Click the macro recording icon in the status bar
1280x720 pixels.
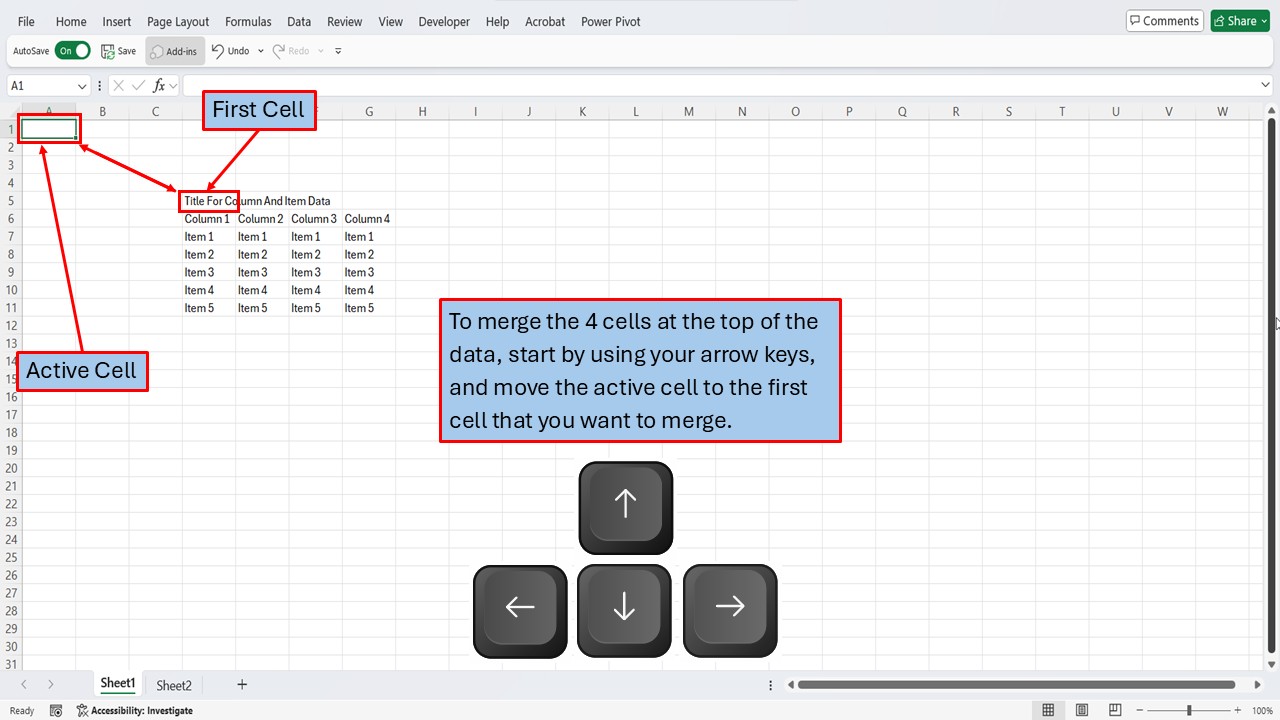click(56, 711)
